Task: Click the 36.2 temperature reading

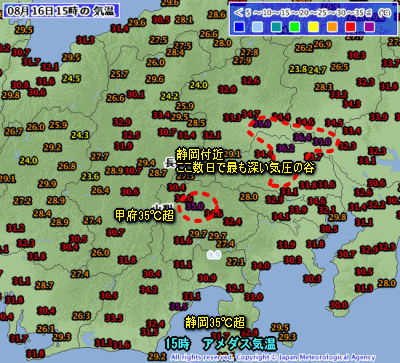Action: click(285, 148)
